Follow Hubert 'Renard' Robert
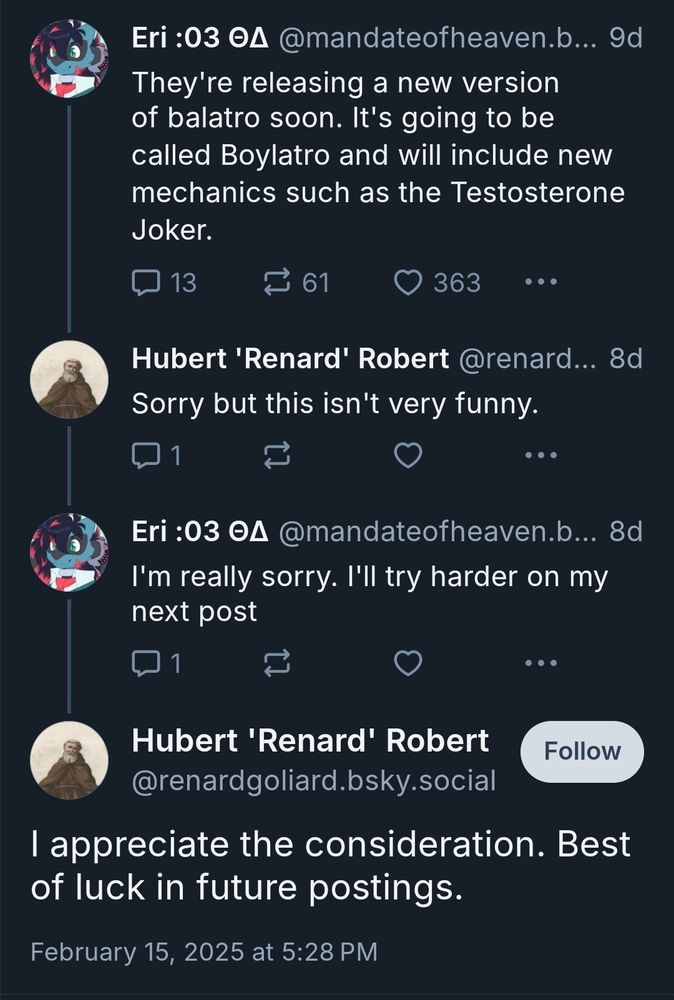The width and height of the screenshot is (674, 1000). coord(582,751)
